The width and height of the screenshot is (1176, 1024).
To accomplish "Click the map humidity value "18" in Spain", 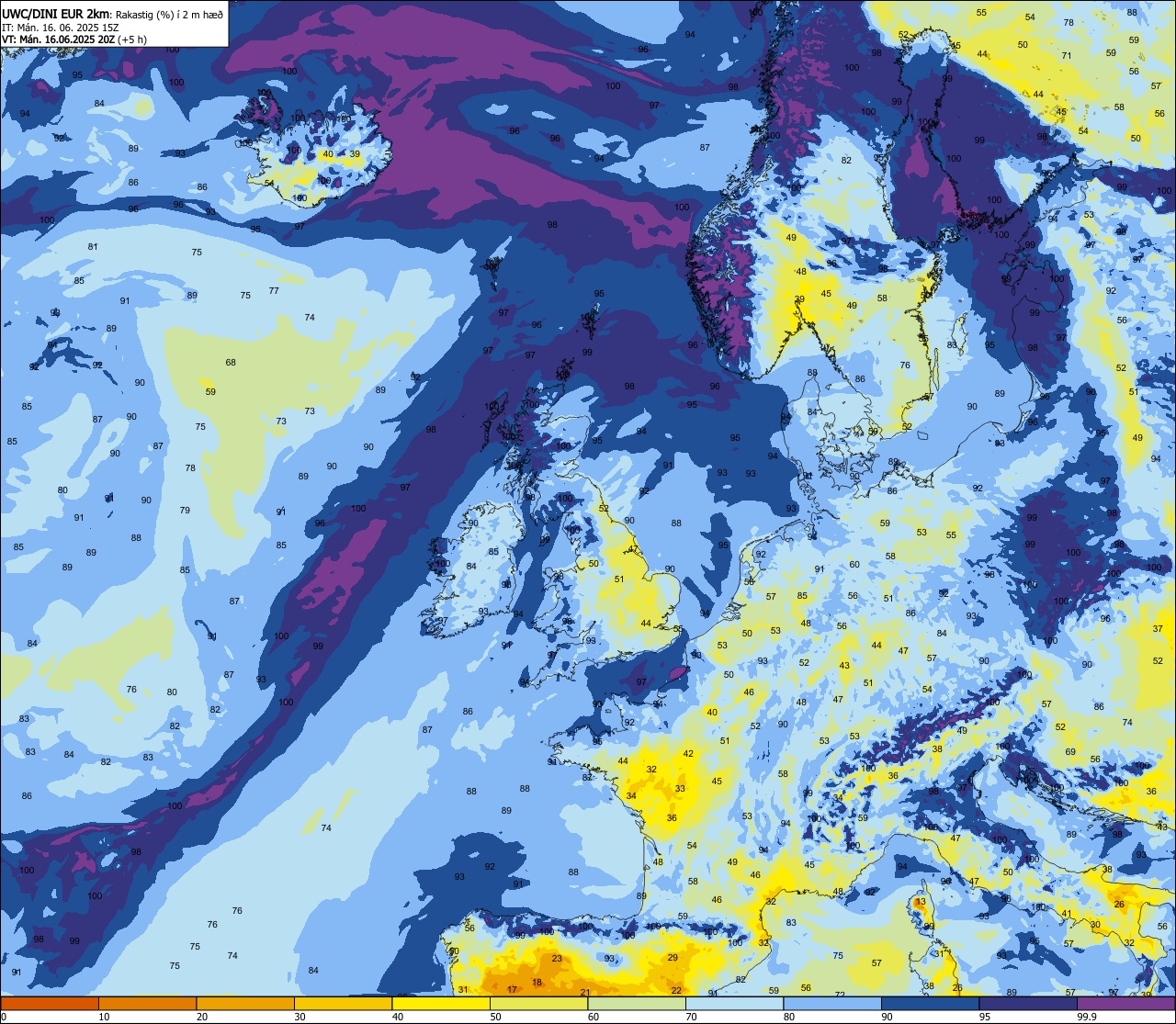I will point(537,982).
